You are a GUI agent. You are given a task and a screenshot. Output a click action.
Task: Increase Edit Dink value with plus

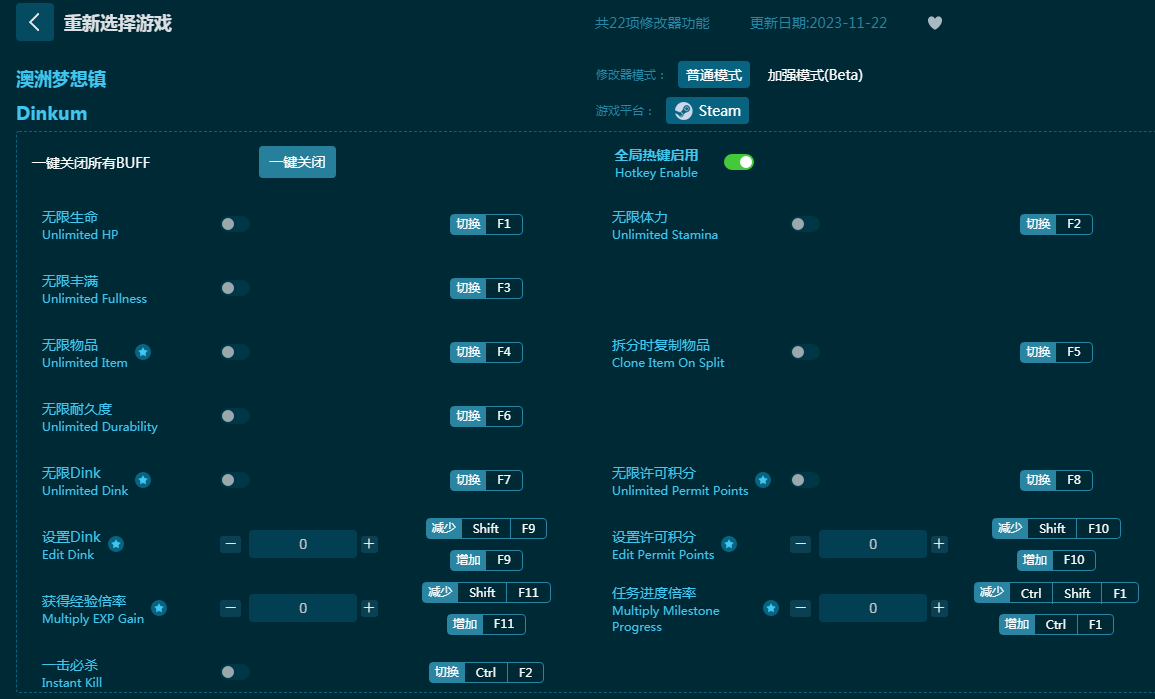(x=369, y=544)
